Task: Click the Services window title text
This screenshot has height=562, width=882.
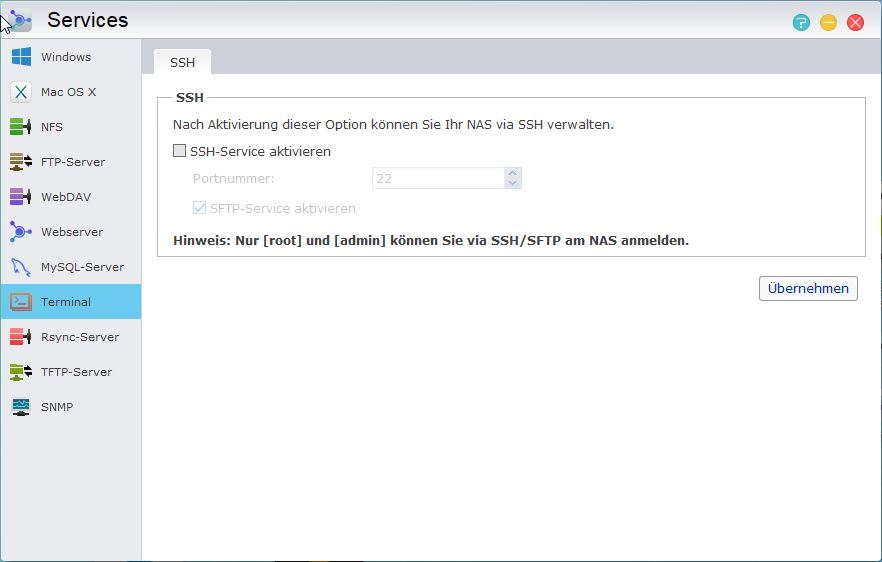Action: (88, 20)
